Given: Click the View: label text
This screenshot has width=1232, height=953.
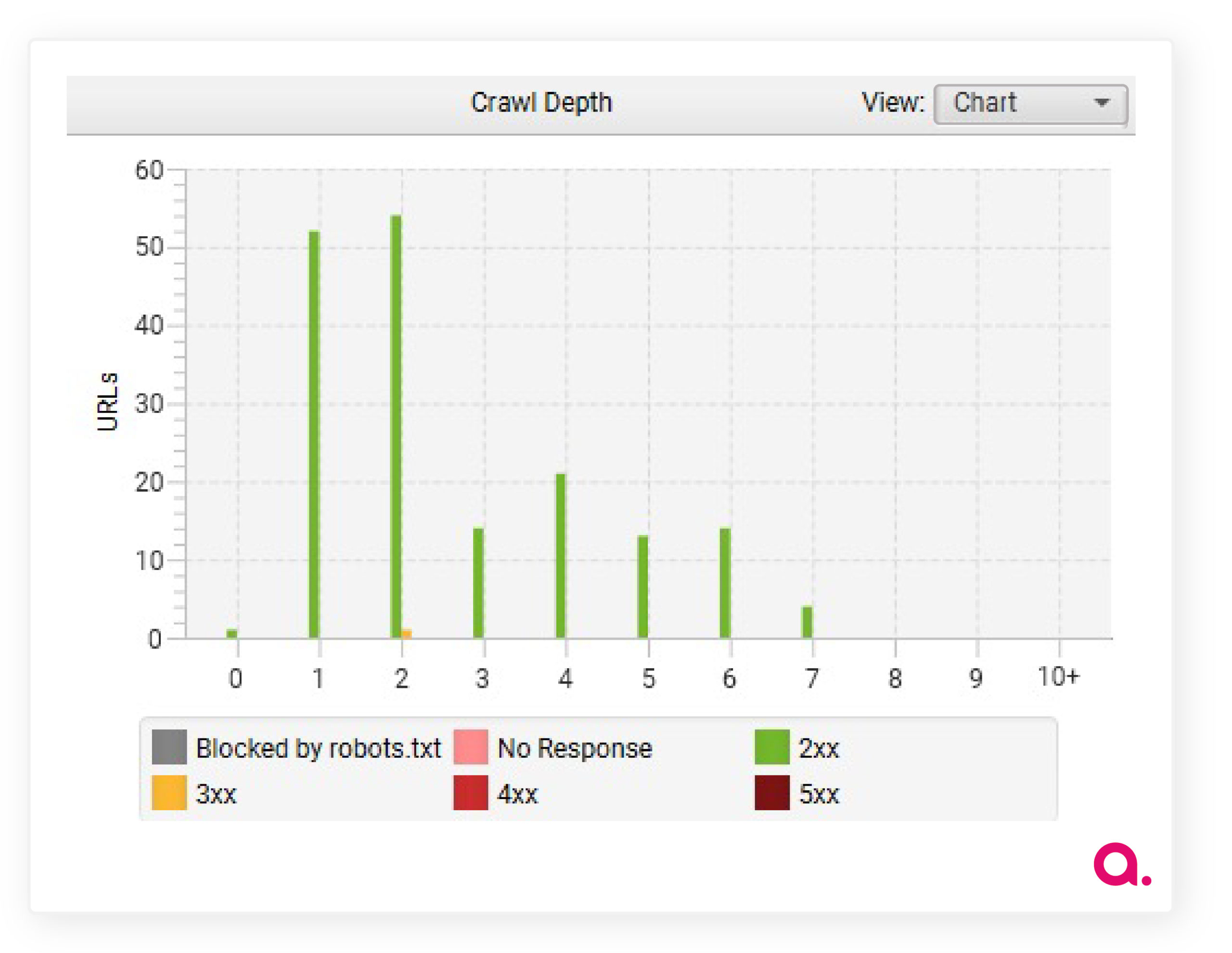Looking at the screenshot, I should [893, 102].
